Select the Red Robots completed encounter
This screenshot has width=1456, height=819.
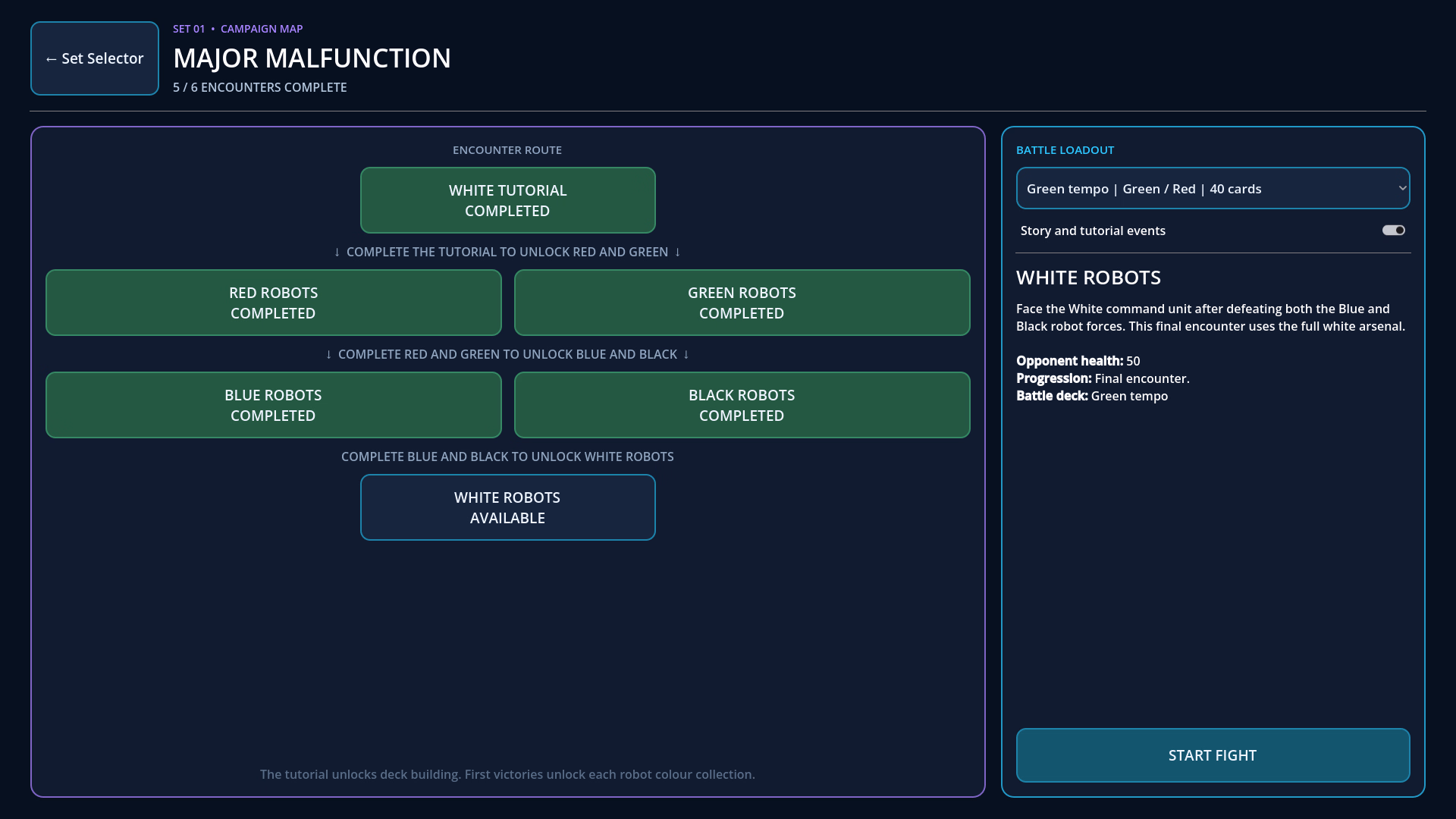[273, 303]
